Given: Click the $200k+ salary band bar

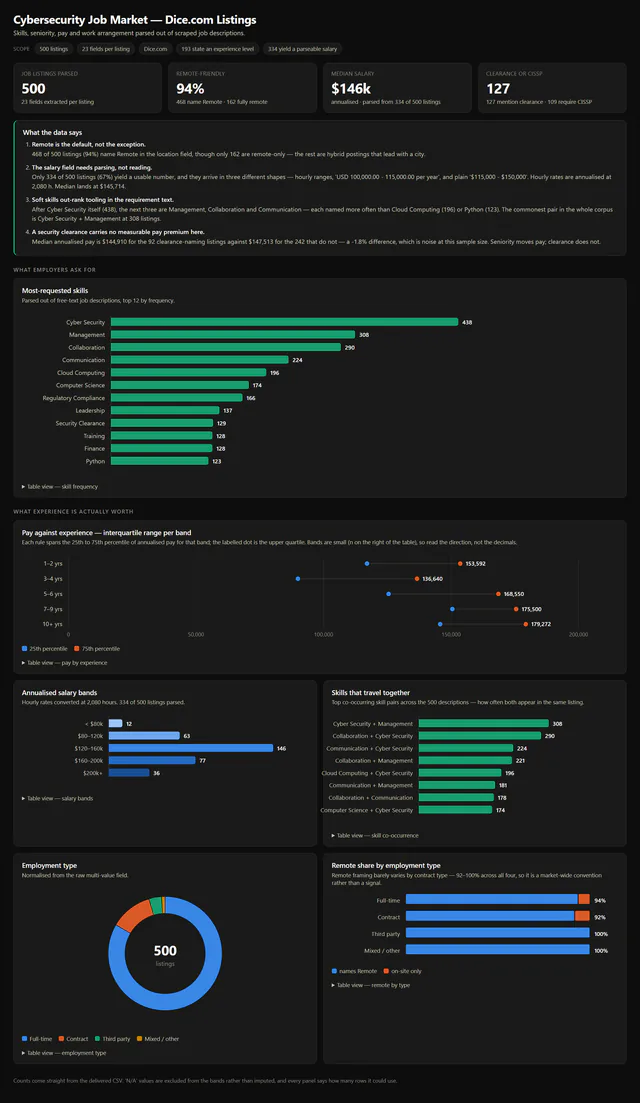Looking at the screenshot, I should click(129, 772).
